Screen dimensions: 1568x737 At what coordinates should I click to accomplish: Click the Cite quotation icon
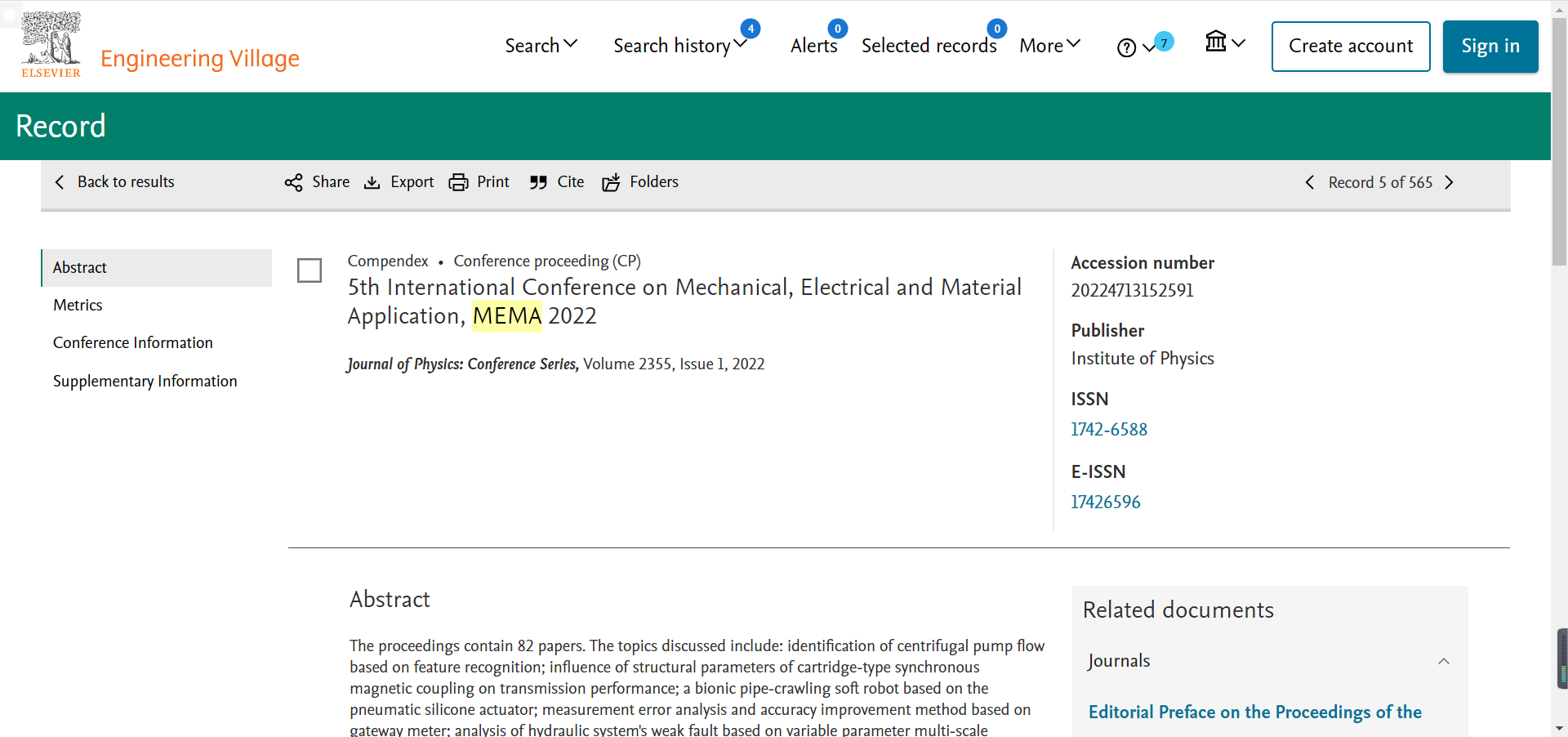coord(538,182)
